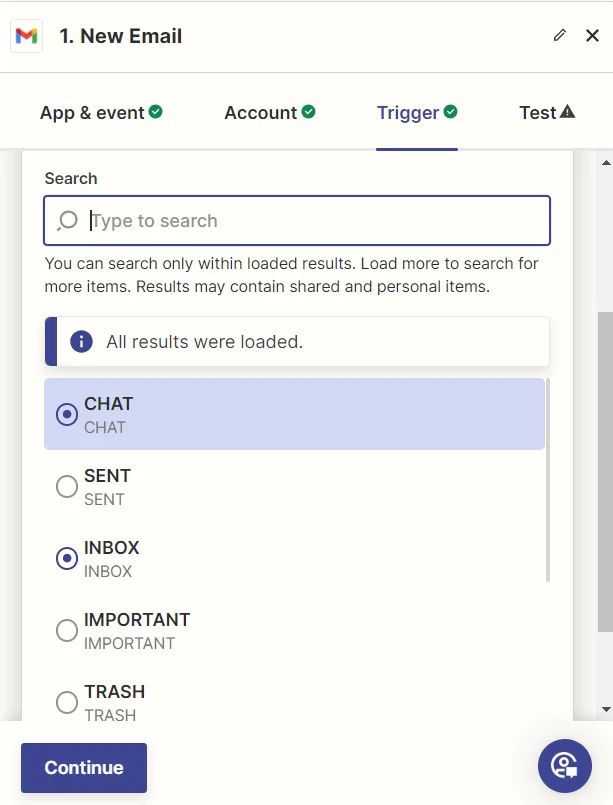Open the help chat bubble icon
613x805 pixels.
tap(565, 766)
